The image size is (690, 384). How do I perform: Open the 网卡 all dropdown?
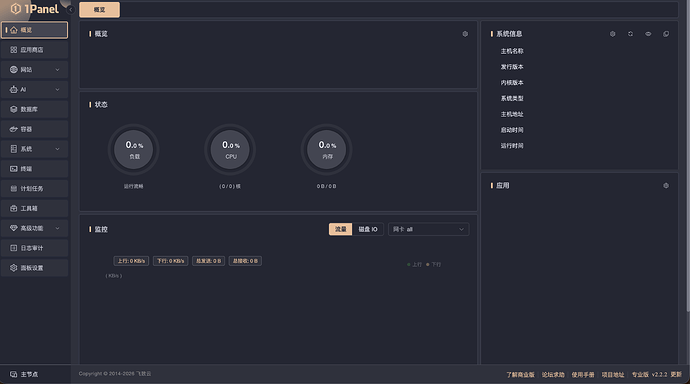click(x=429, y=229)
